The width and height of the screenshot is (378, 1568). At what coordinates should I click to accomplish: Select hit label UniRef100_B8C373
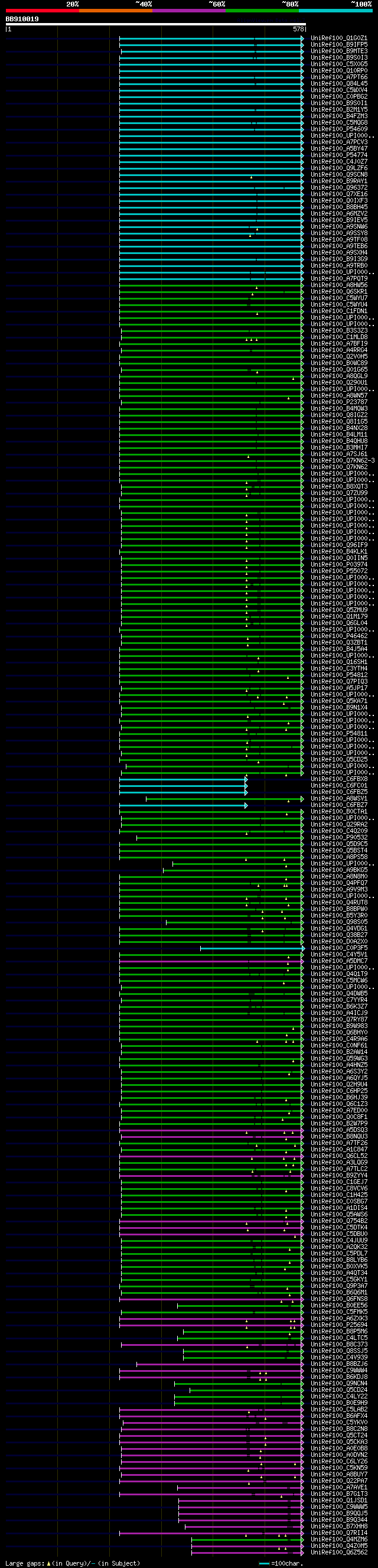tap(339, 1343)
